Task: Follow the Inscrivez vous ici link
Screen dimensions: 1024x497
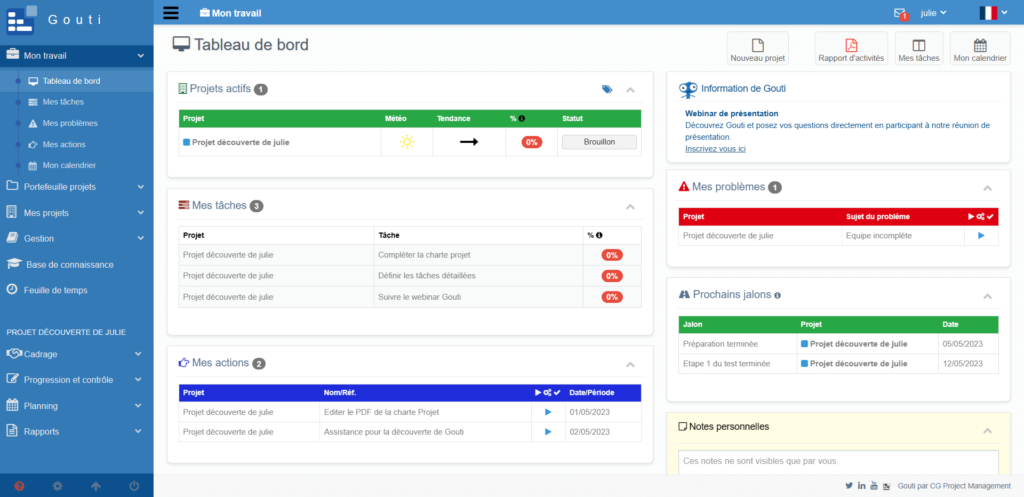Action: (715, 149)
